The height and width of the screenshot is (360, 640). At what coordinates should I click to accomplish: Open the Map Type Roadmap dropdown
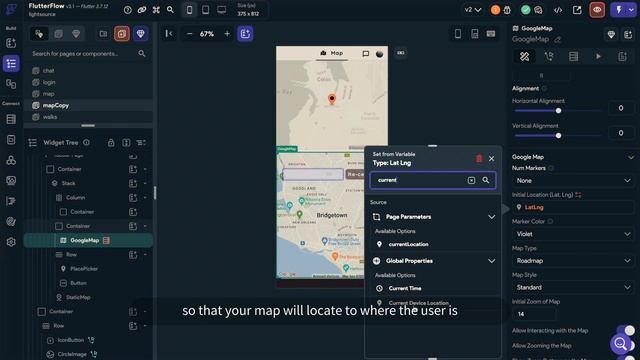click(573, 260)
